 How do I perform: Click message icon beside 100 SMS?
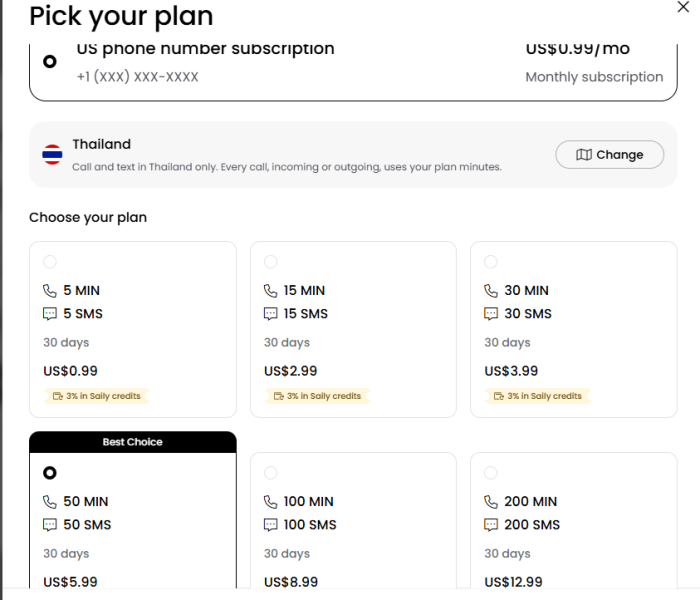click(x=270, y=525)
